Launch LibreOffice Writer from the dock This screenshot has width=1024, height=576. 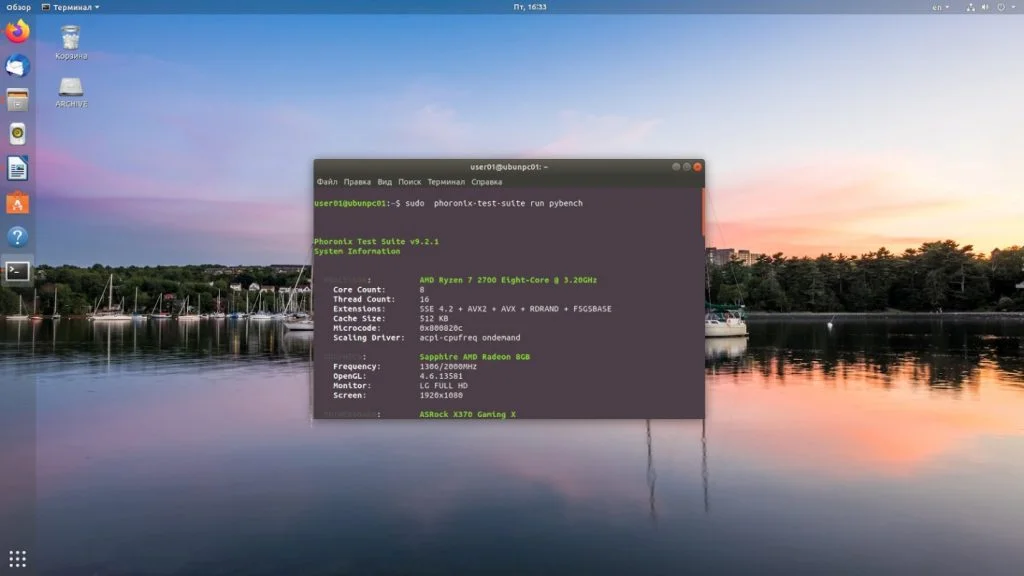[18, 168]
